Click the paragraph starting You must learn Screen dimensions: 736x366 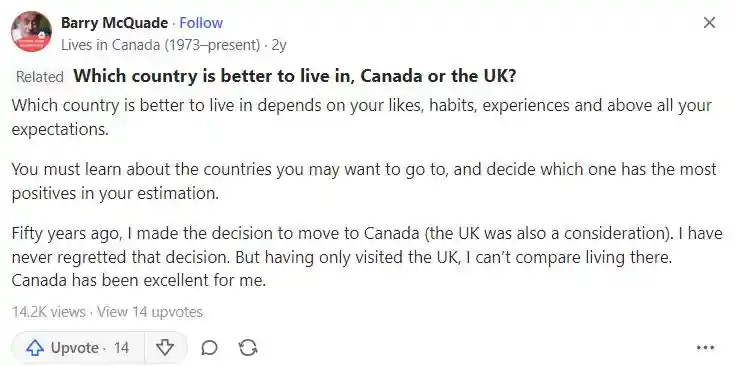coord(364,181)
